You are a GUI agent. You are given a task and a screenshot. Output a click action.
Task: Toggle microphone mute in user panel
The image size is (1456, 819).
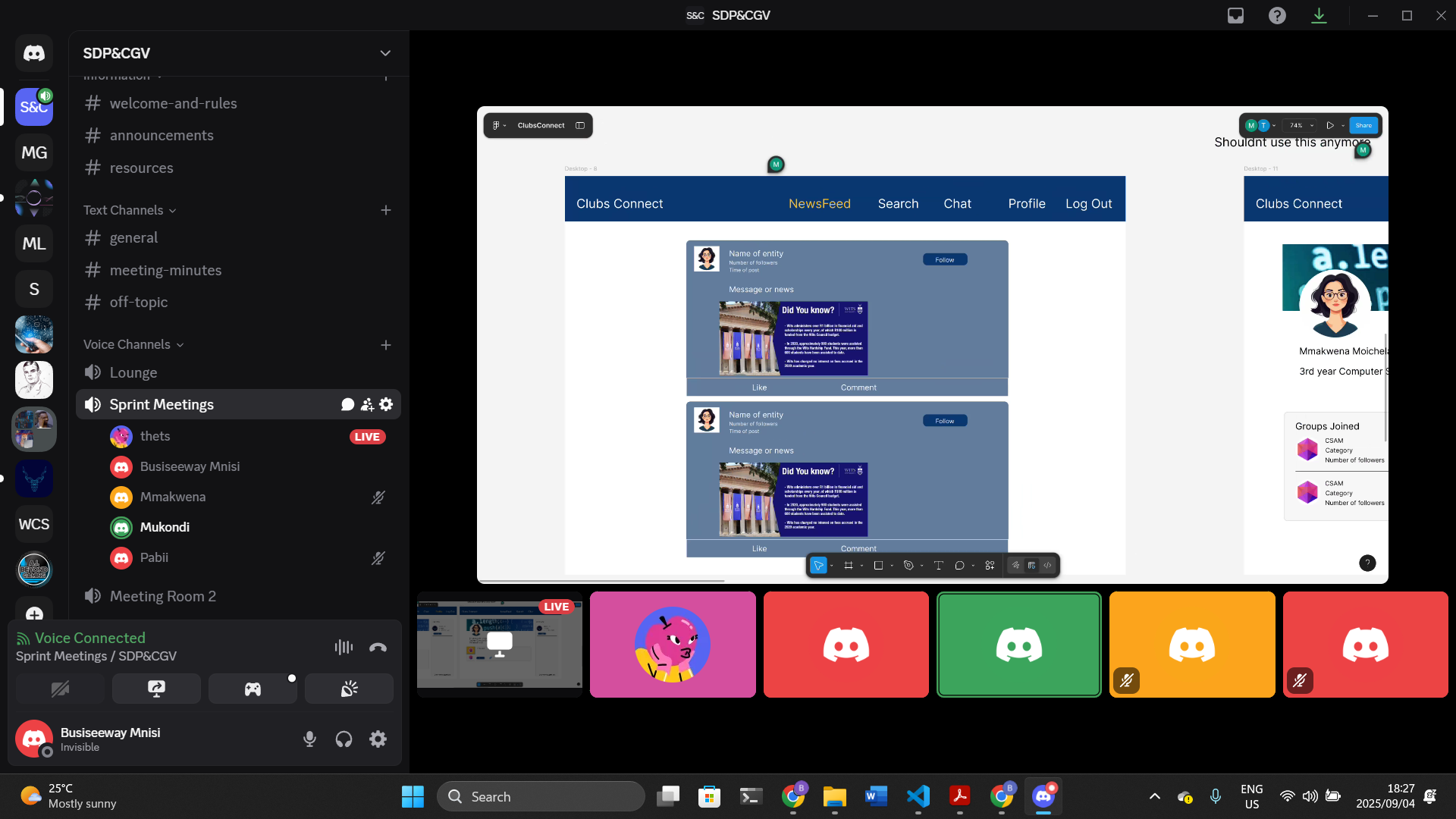309,739
